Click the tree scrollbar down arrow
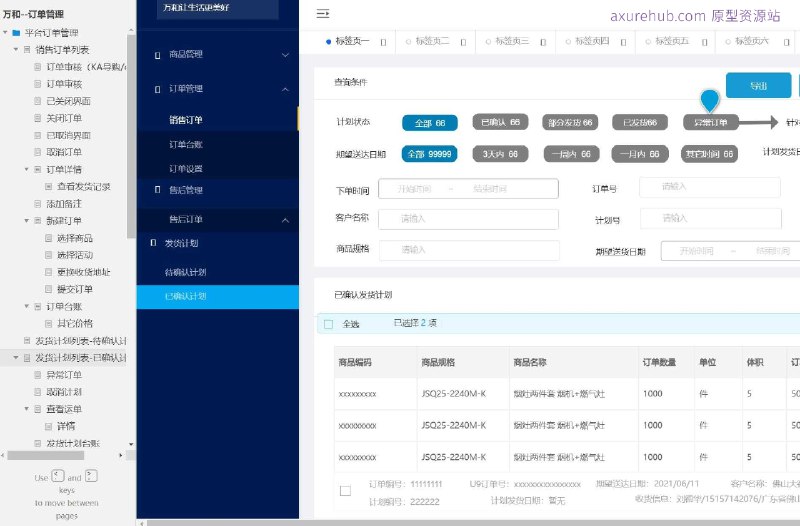This screenshot has width=800, height=526. point(131,444)
